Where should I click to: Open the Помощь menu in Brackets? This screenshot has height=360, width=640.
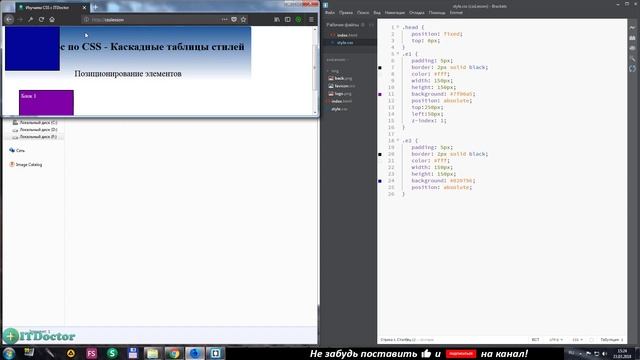point(437,13)
